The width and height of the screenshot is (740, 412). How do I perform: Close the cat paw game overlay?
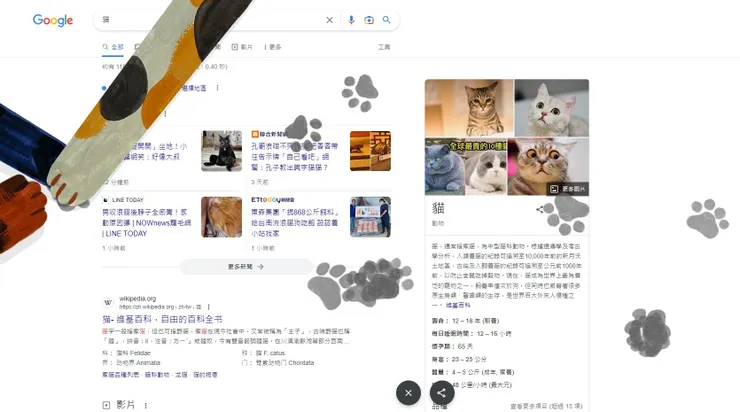tap(408, 393)
